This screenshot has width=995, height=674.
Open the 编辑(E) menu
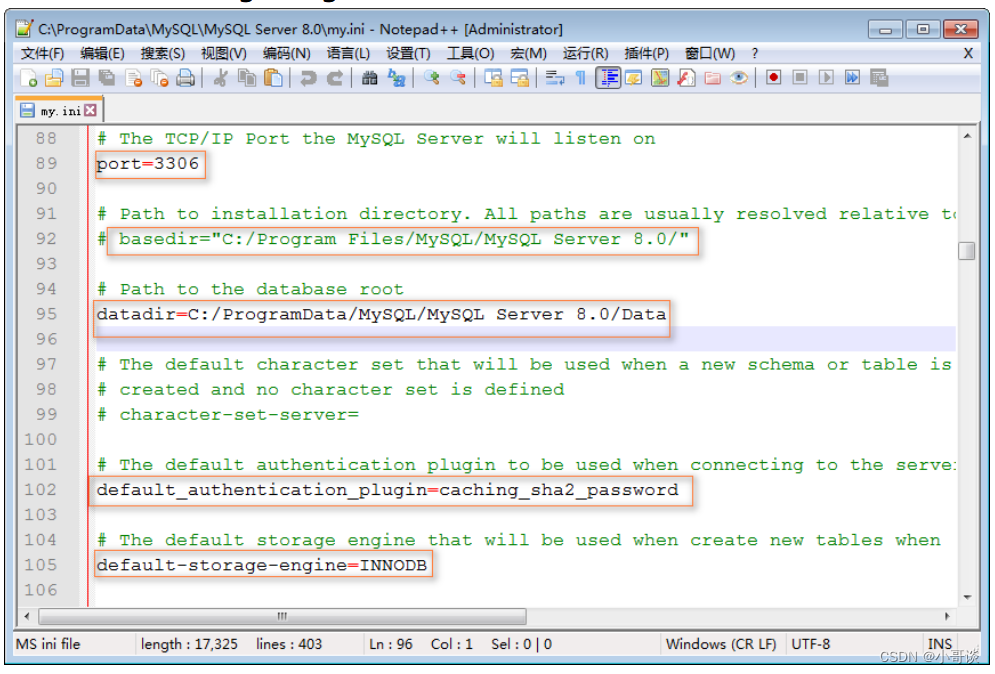tap(102, 53)
